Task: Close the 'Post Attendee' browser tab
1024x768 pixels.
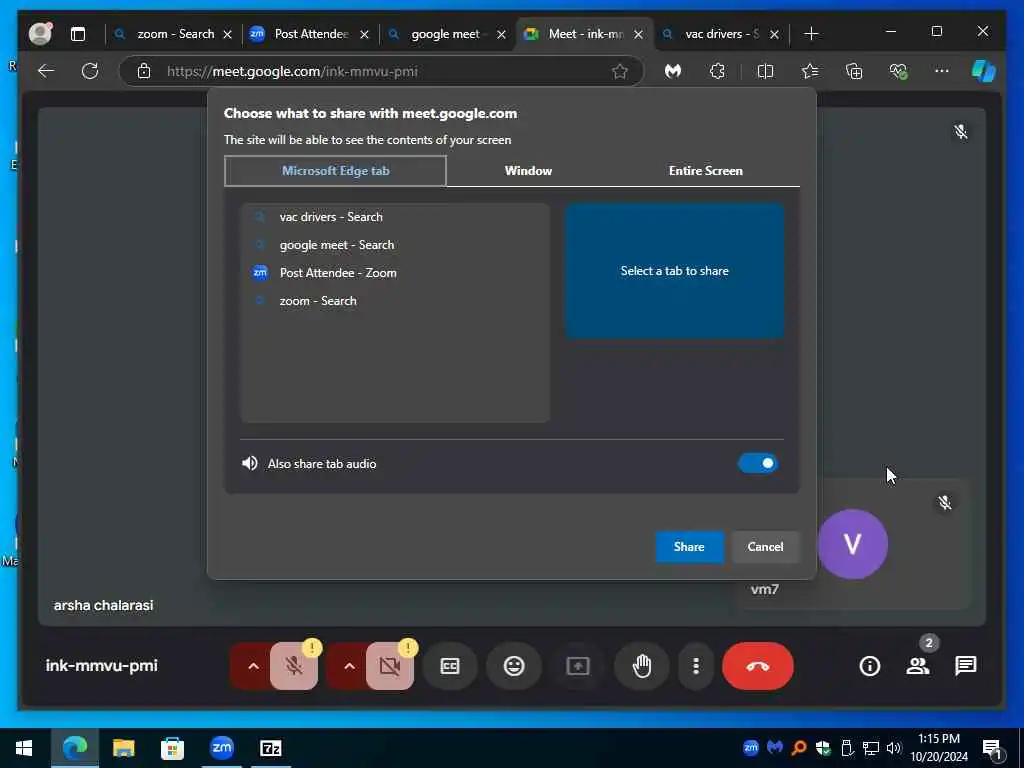Action: pos(364,35)
